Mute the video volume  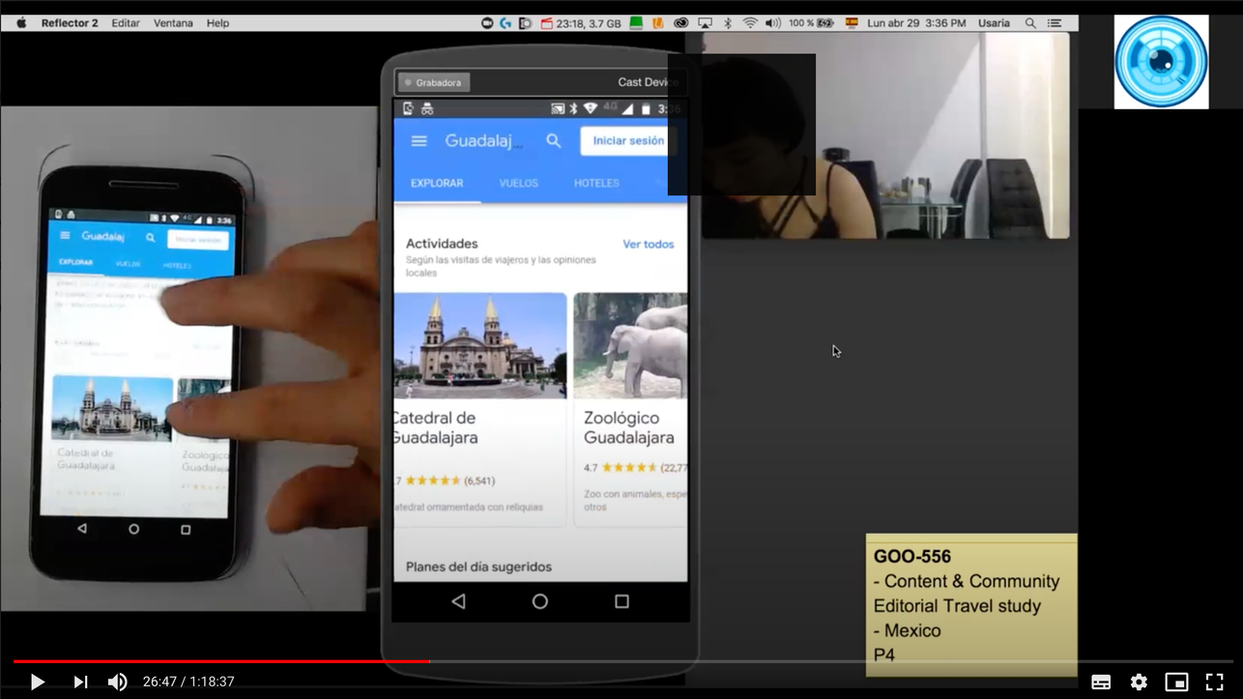[x=117, y=682]
